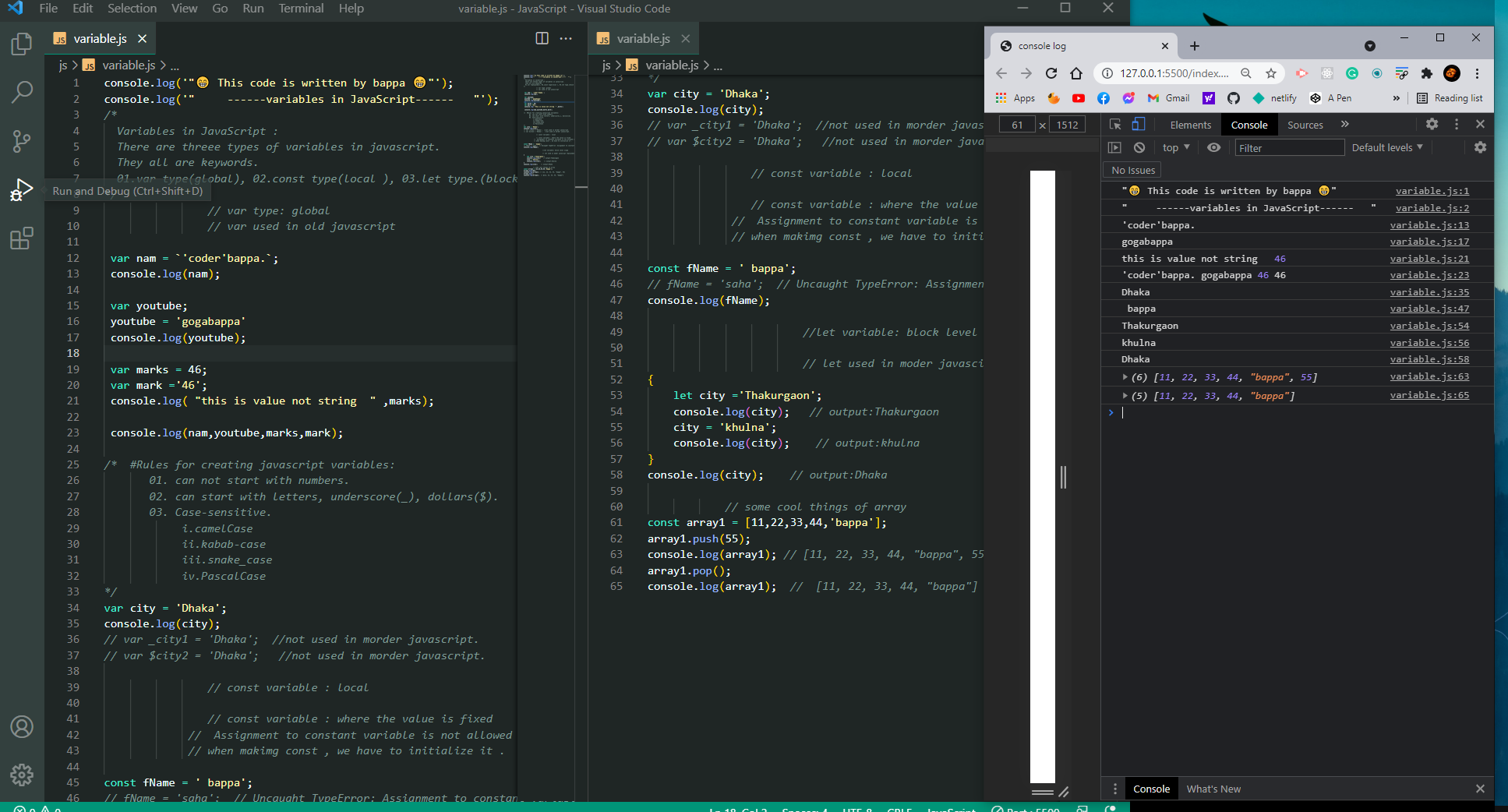Open the Search view in the VS Code activity bar
Screen dimensions: 1508x812
coord(22,92)
